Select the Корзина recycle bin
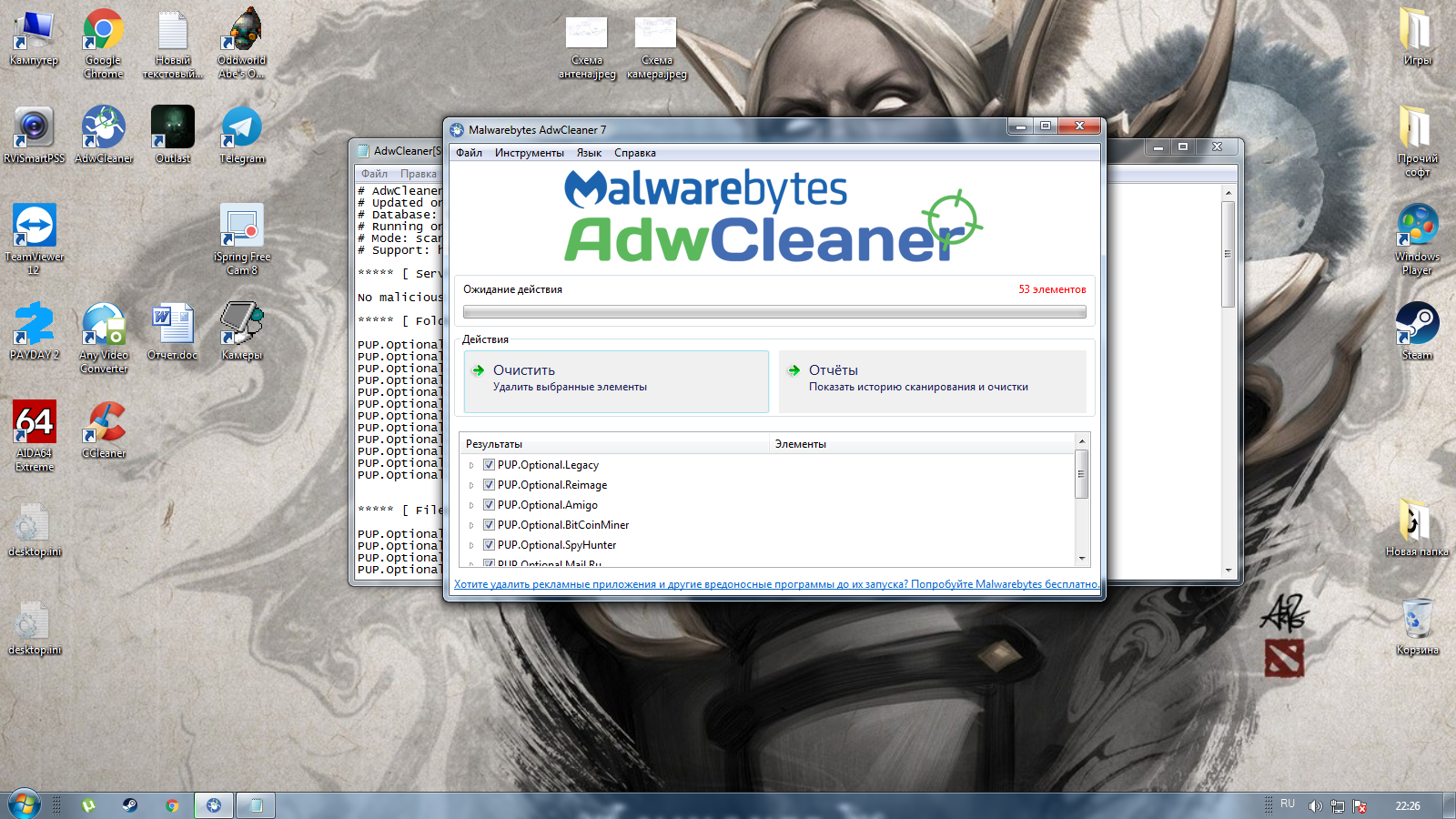Image resolution: width=1456 pixels, height=819 pixels. pyautogui.click(x=1417, y=626)
